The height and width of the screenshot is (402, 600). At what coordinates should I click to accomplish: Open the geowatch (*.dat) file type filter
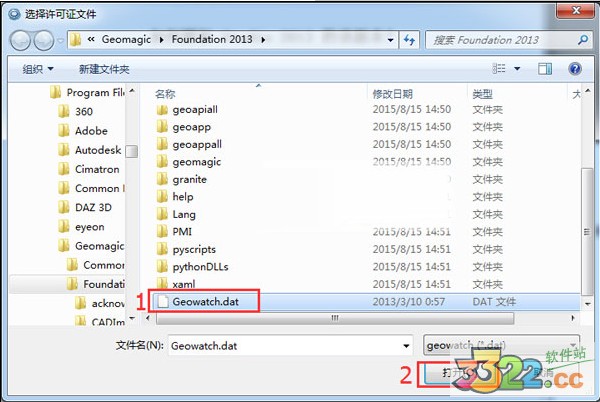pos(501,345)
